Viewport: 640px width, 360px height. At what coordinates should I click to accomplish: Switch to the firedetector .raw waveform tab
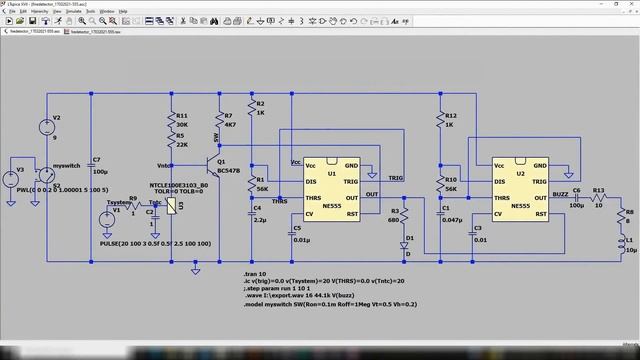tap(92, 31)
